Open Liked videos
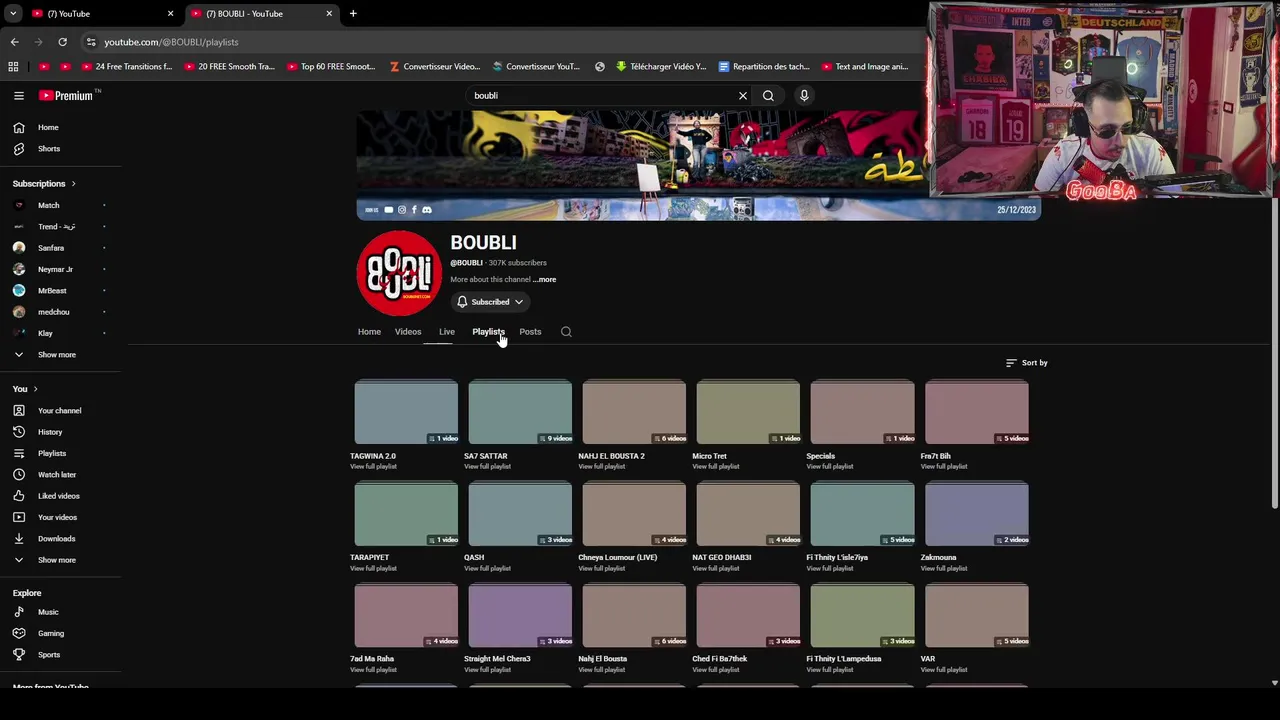The image size is (1280, 720). 60,496
